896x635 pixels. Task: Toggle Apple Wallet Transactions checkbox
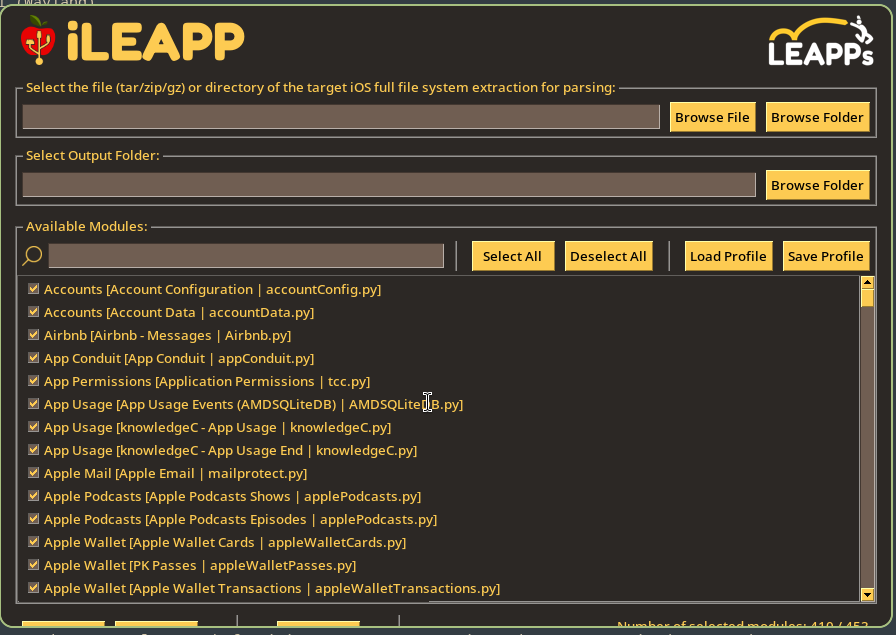coord(34,588)
